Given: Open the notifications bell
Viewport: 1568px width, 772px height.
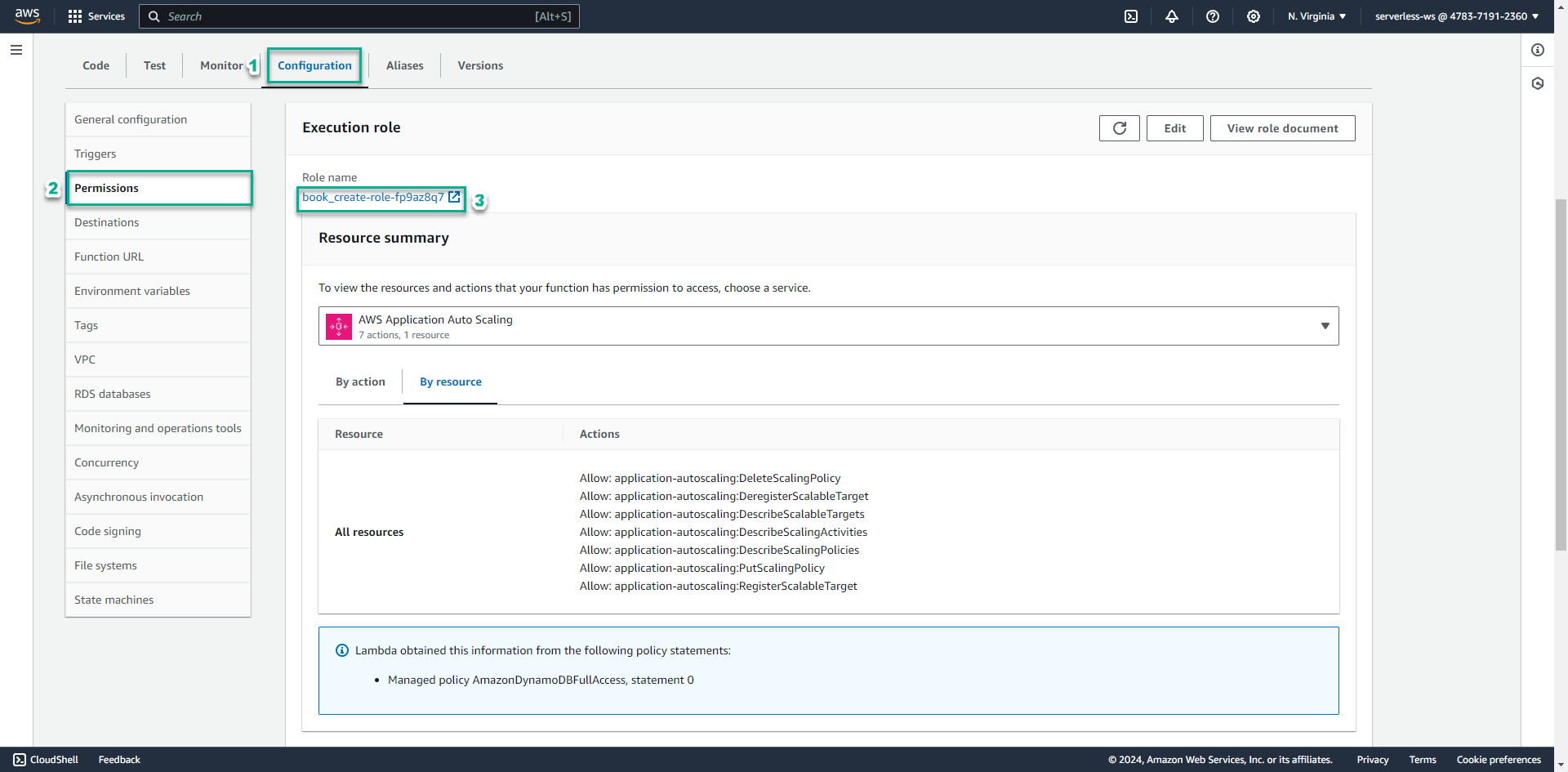Looking at the screenshot, I should pos(1172,16).
